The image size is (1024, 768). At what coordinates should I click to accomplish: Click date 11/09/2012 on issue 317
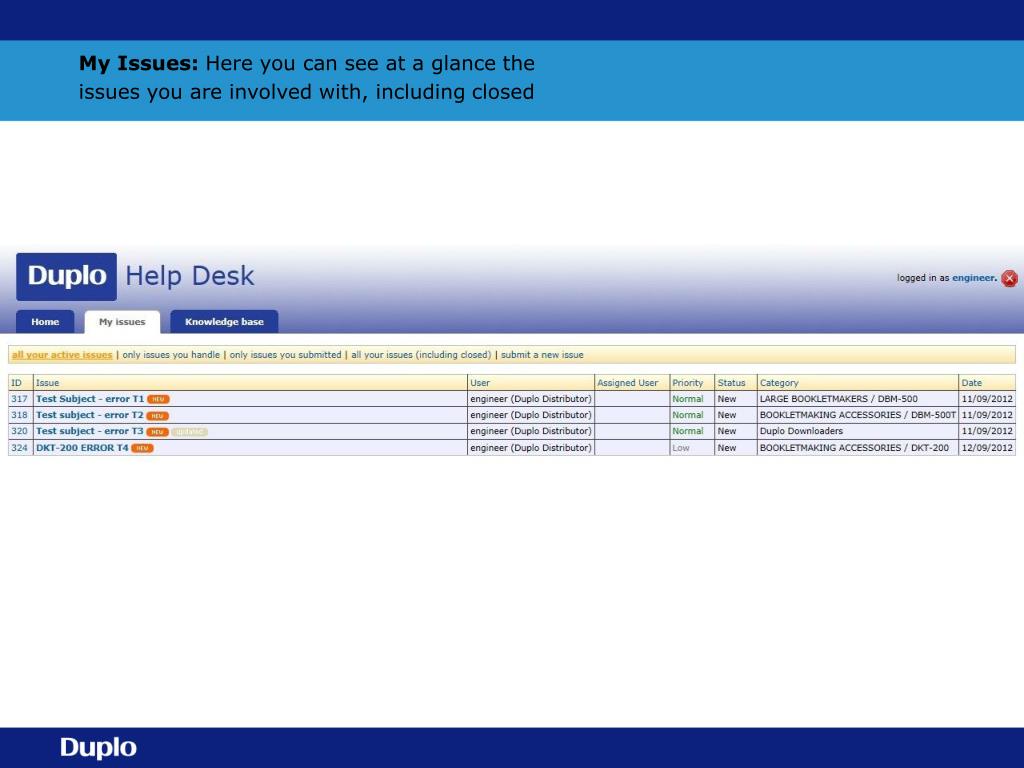tap(987, 398)
